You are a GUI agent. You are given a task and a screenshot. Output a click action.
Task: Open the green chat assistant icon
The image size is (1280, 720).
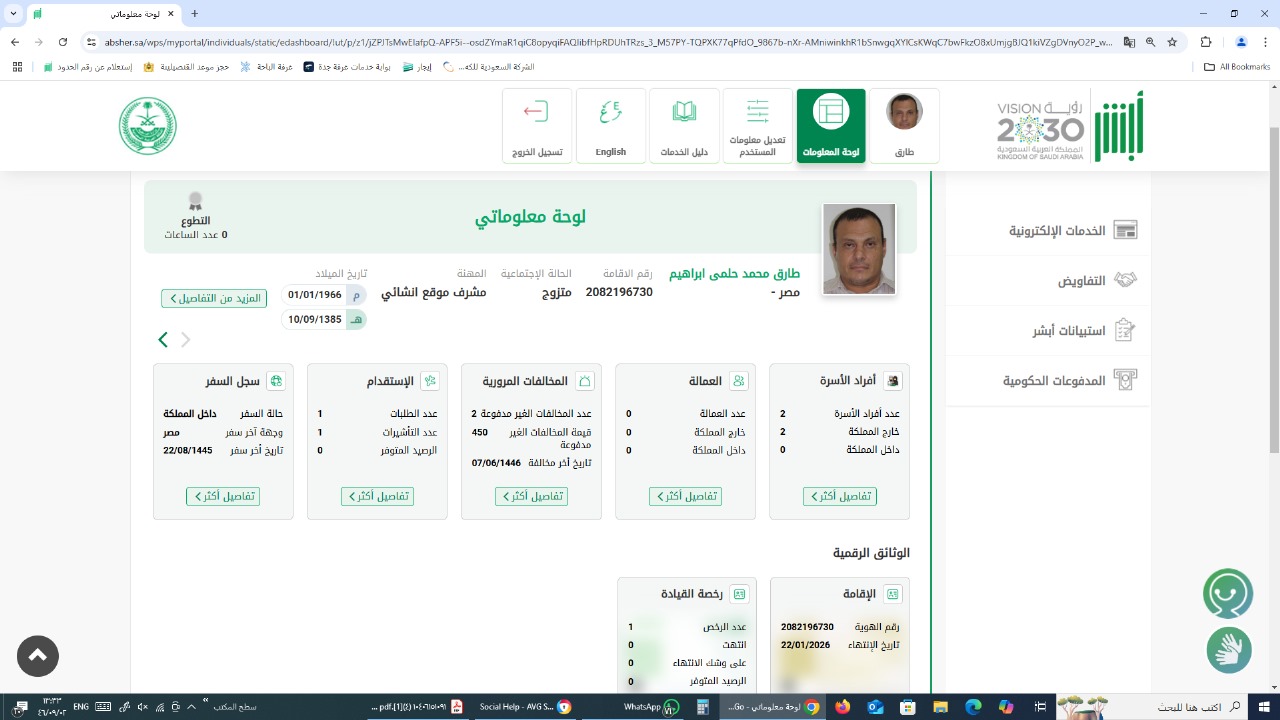pos(1227,594)
